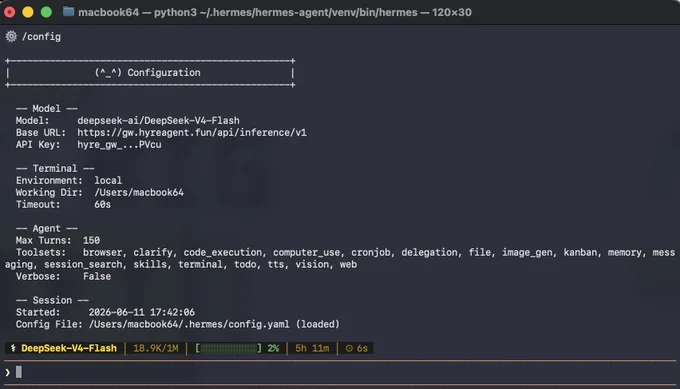
Task: Click the lightning icon before DeepSeek-V4-Flash
Action: [x=13, y=348]
